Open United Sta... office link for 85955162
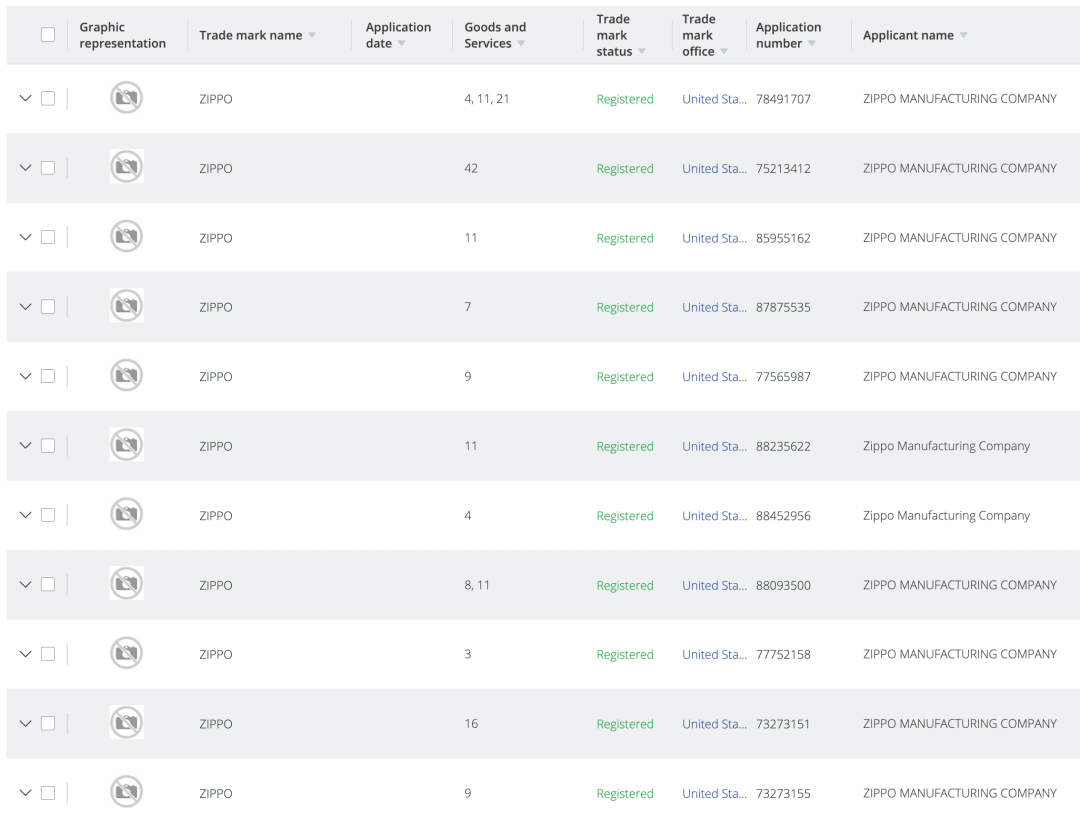This screenshot has height=826, width=1080. [714, 238]
